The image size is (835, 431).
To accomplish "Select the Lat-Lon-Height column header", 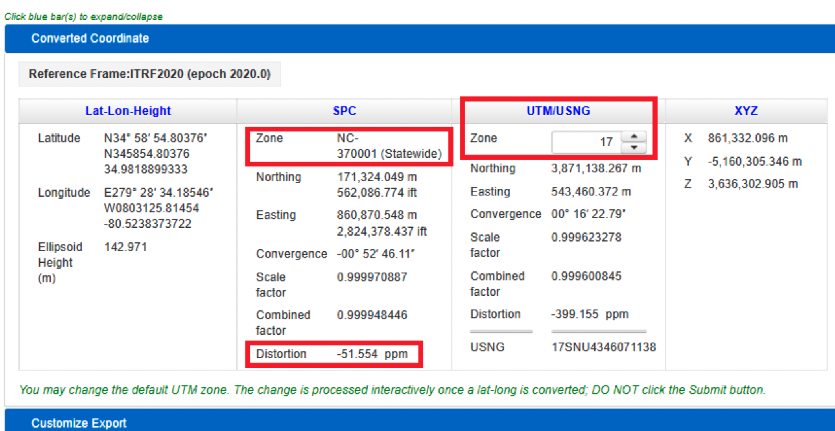I will click(x=127, y=111).
